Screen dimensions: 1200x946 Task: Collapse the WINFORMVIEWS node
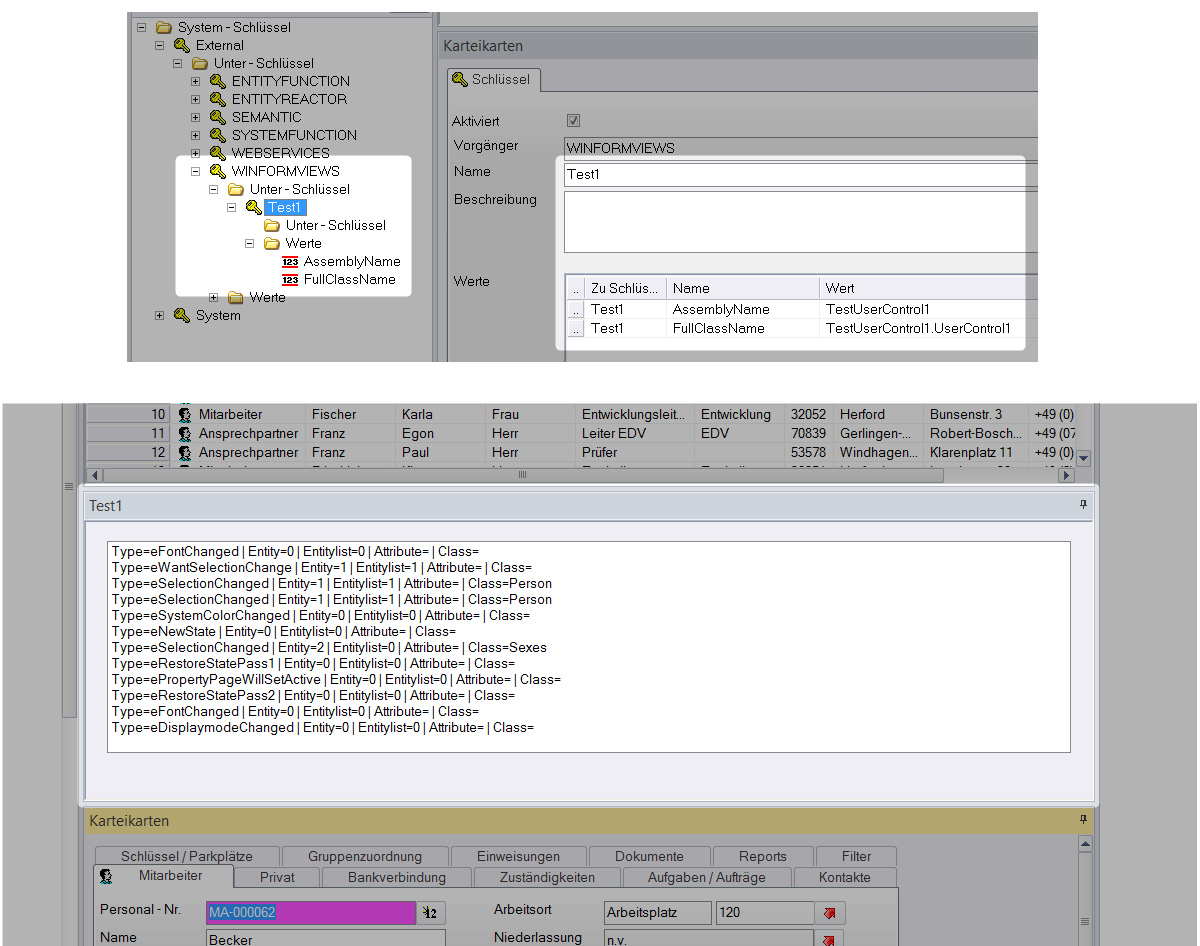pos(196,171)
